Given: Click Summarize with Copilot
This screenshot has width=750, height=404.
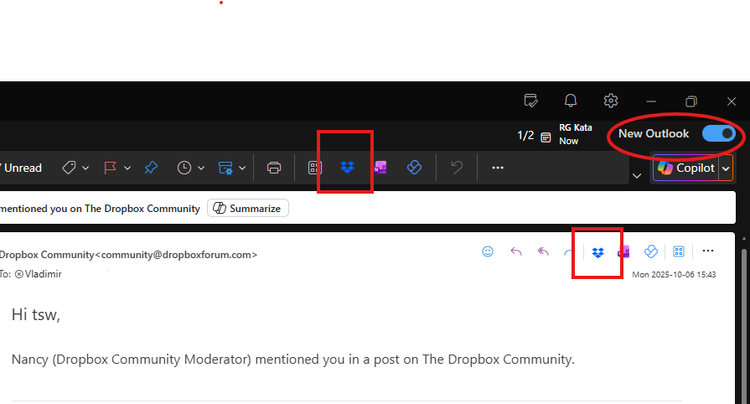Looking at the screenshot, I should pyautogui.click(x=248, y=208).
